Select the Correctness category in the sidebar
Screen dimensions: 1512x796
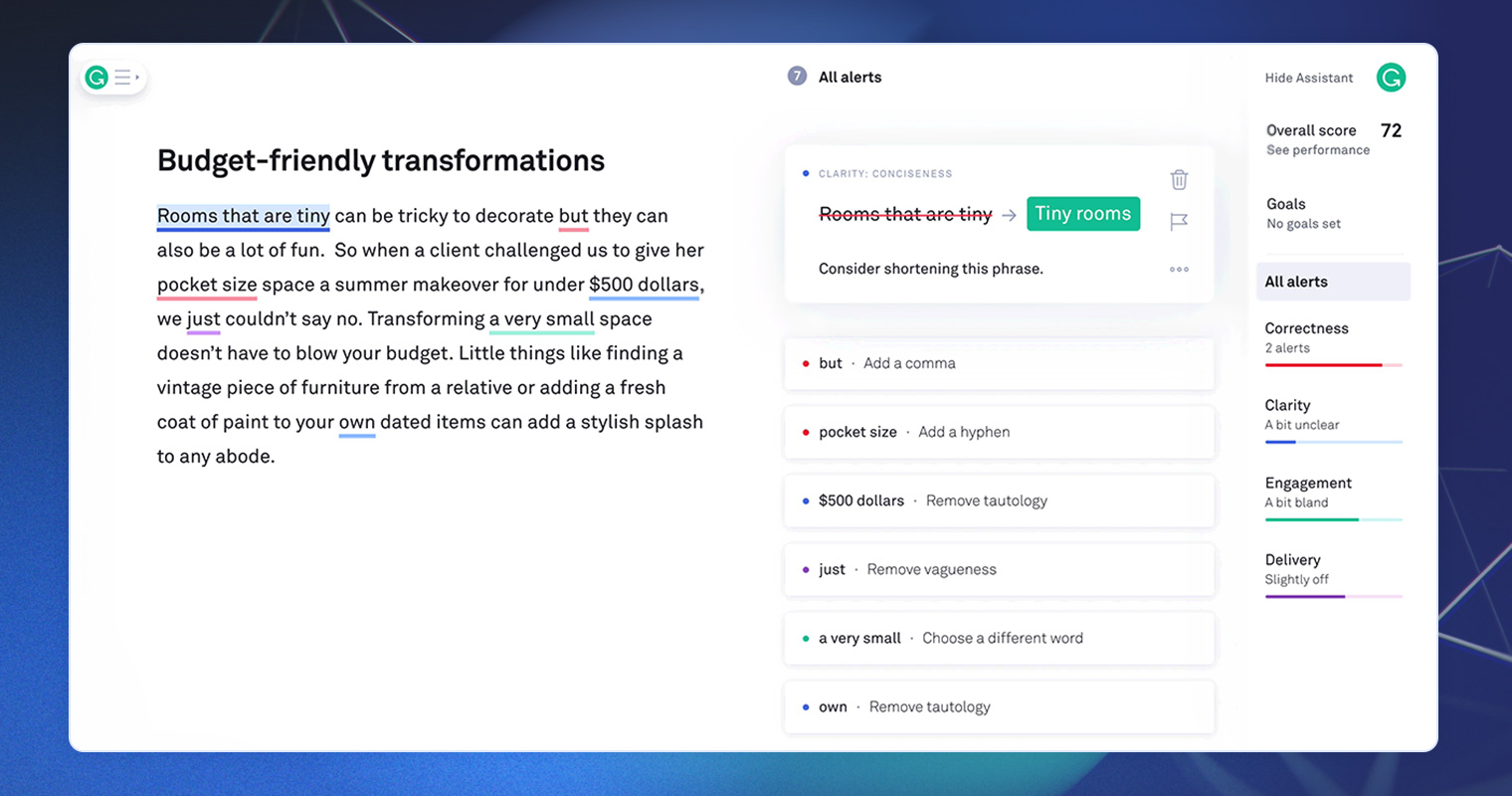coord(1306,328)
